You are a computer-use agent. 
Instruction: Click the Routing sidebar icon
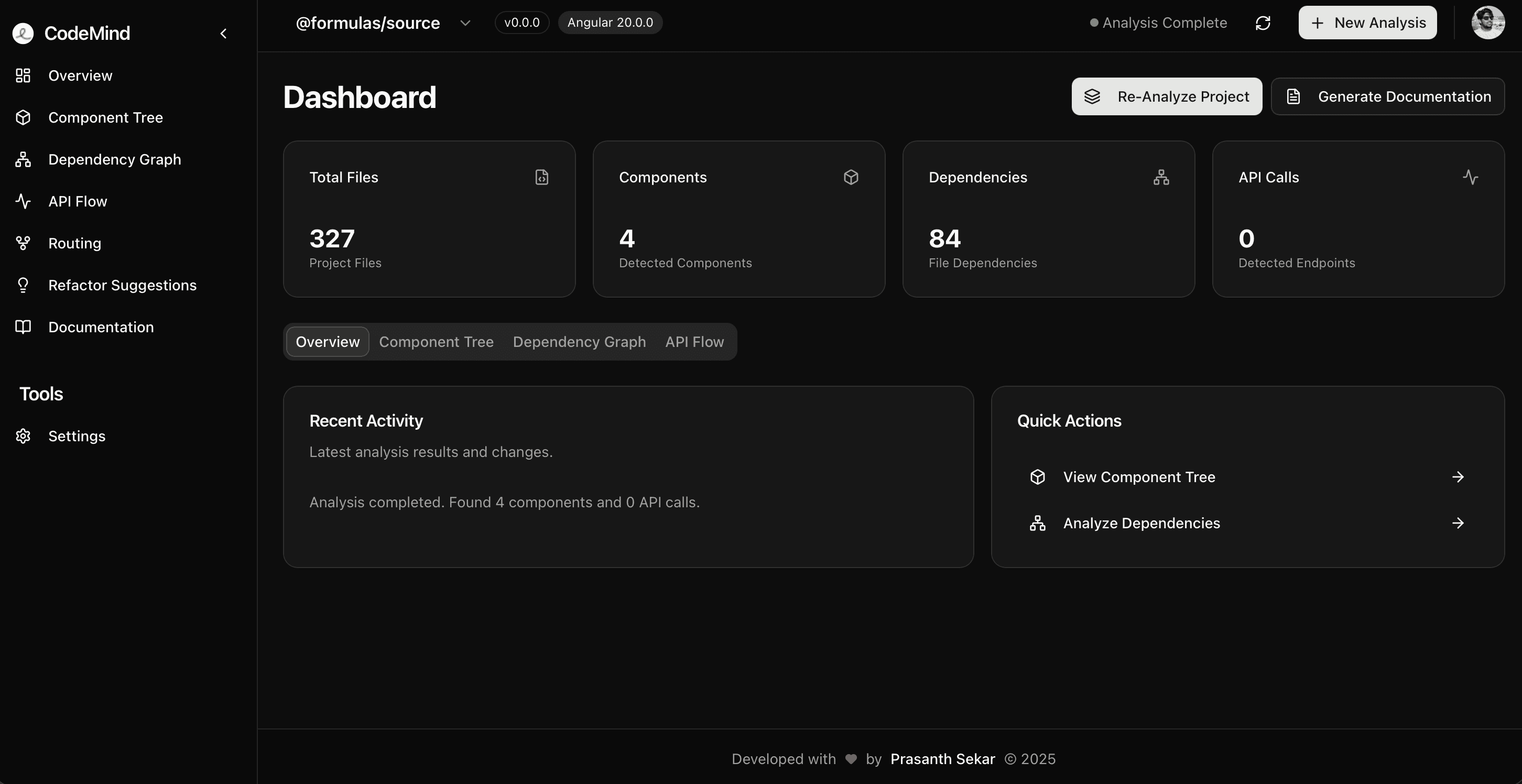pos(23,243)
